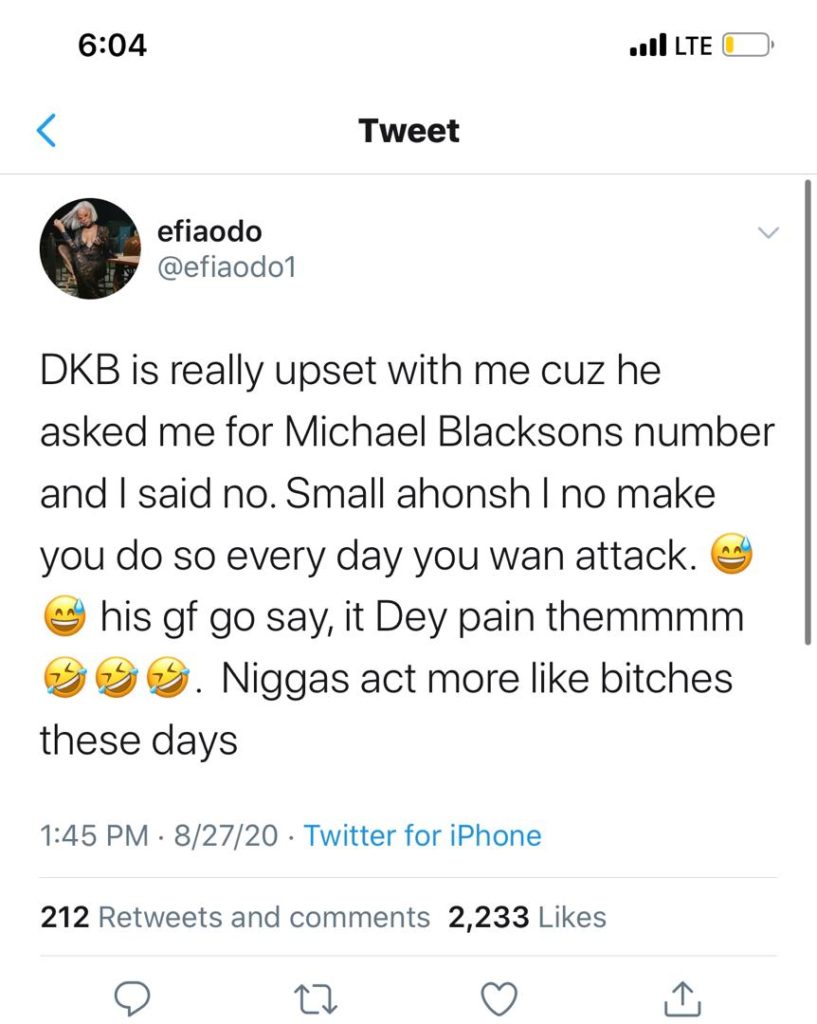Tap the signal strength bars icon

pos(648,45)
